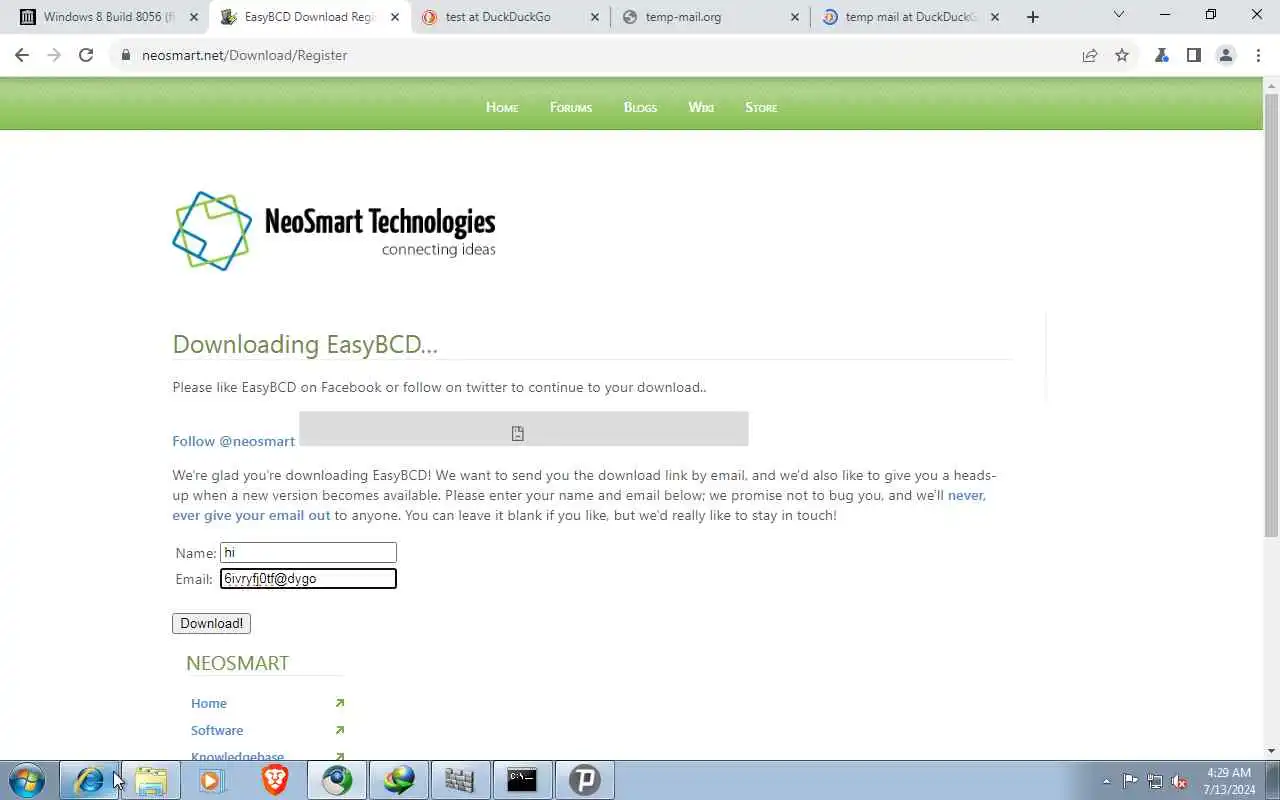Close the temp mail at DuckDuckGo tab

995,17
